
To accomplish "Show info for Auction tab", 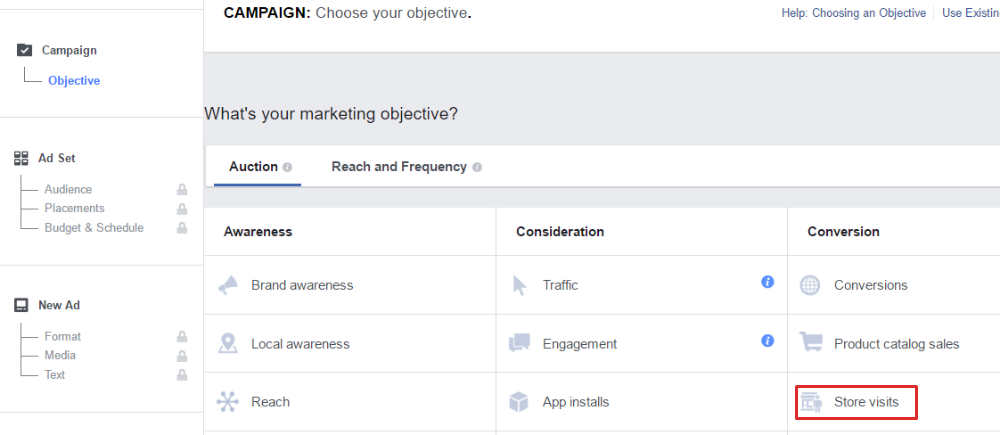I will tap(288, 168).
